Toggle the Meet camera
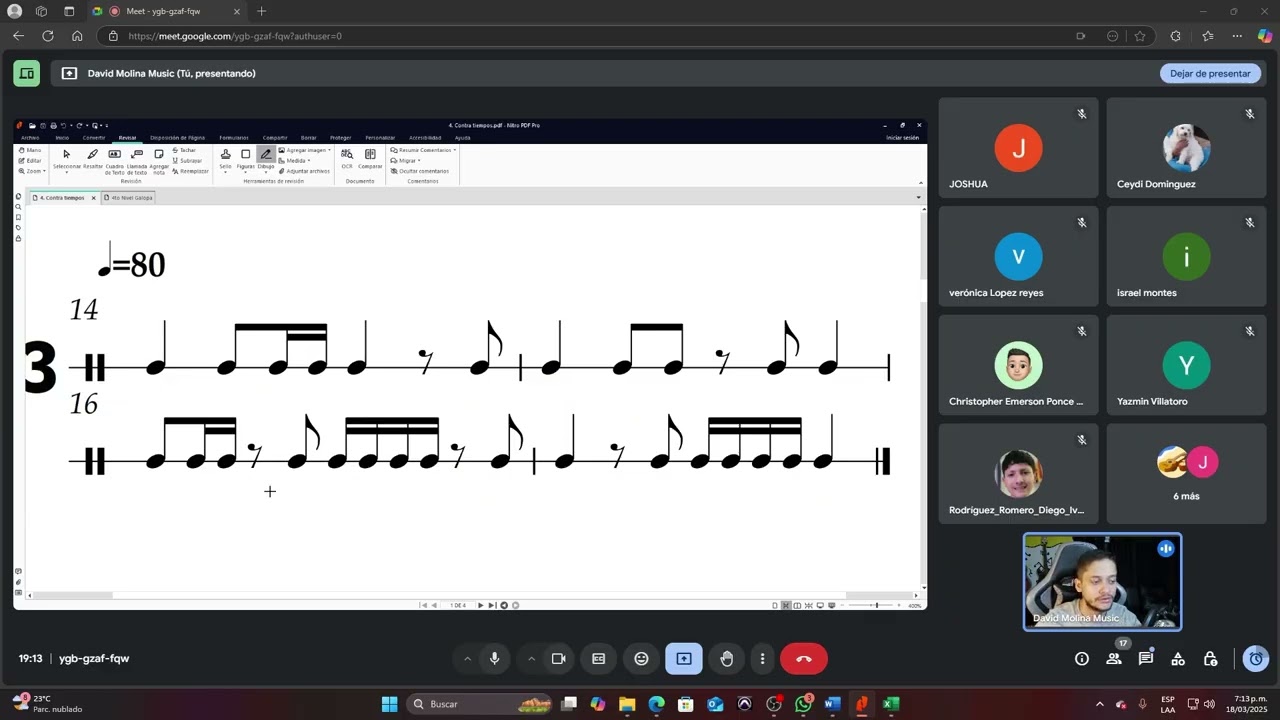 (559, 659)
